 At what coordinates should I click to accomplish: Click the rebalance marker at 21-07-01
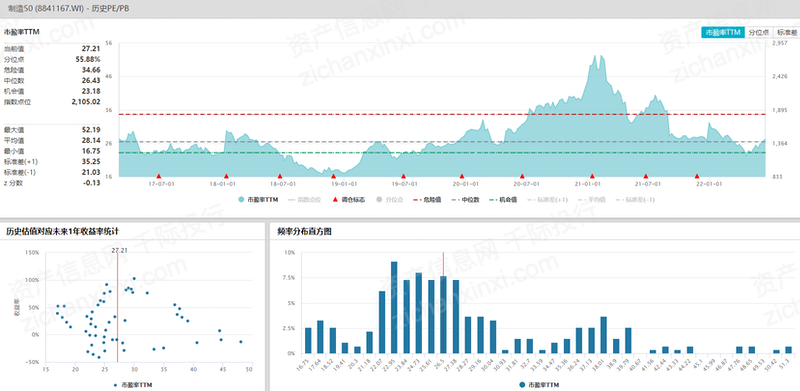click(645, 176)
